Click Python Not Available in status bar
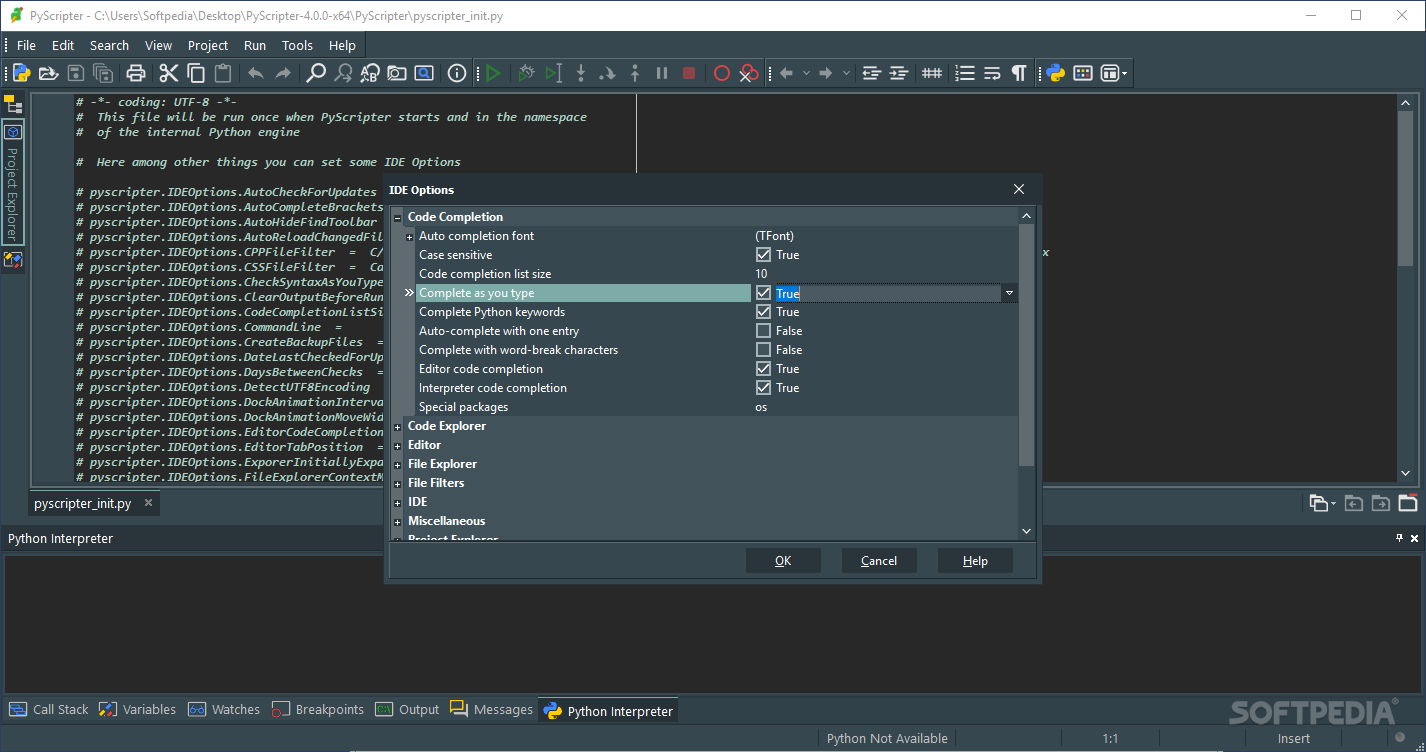 887,739
